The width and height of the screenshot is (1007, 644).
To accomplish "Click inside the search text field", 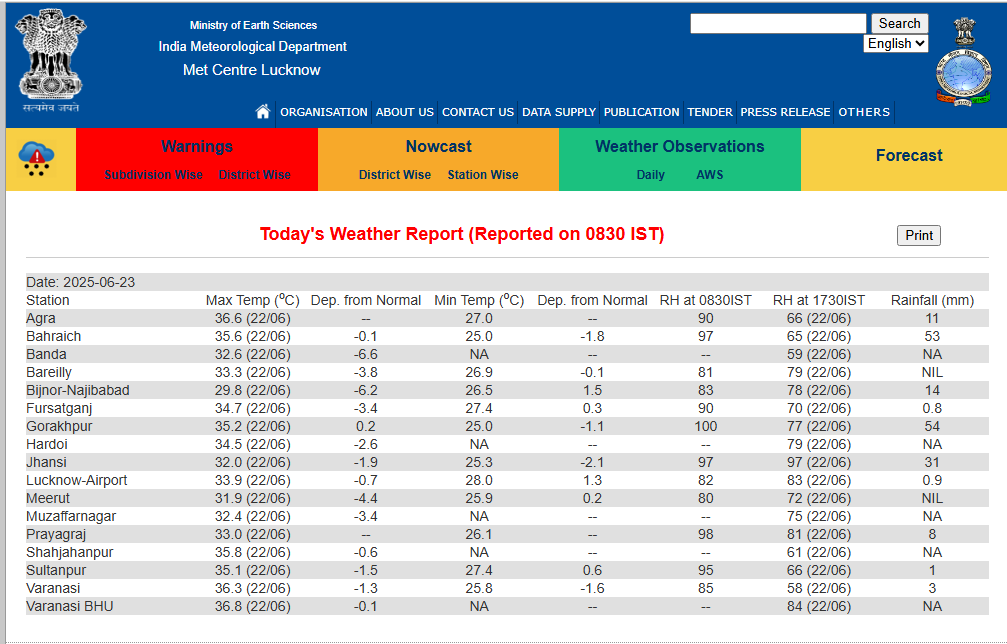I will pyautogui.click(x=777, y=23).
